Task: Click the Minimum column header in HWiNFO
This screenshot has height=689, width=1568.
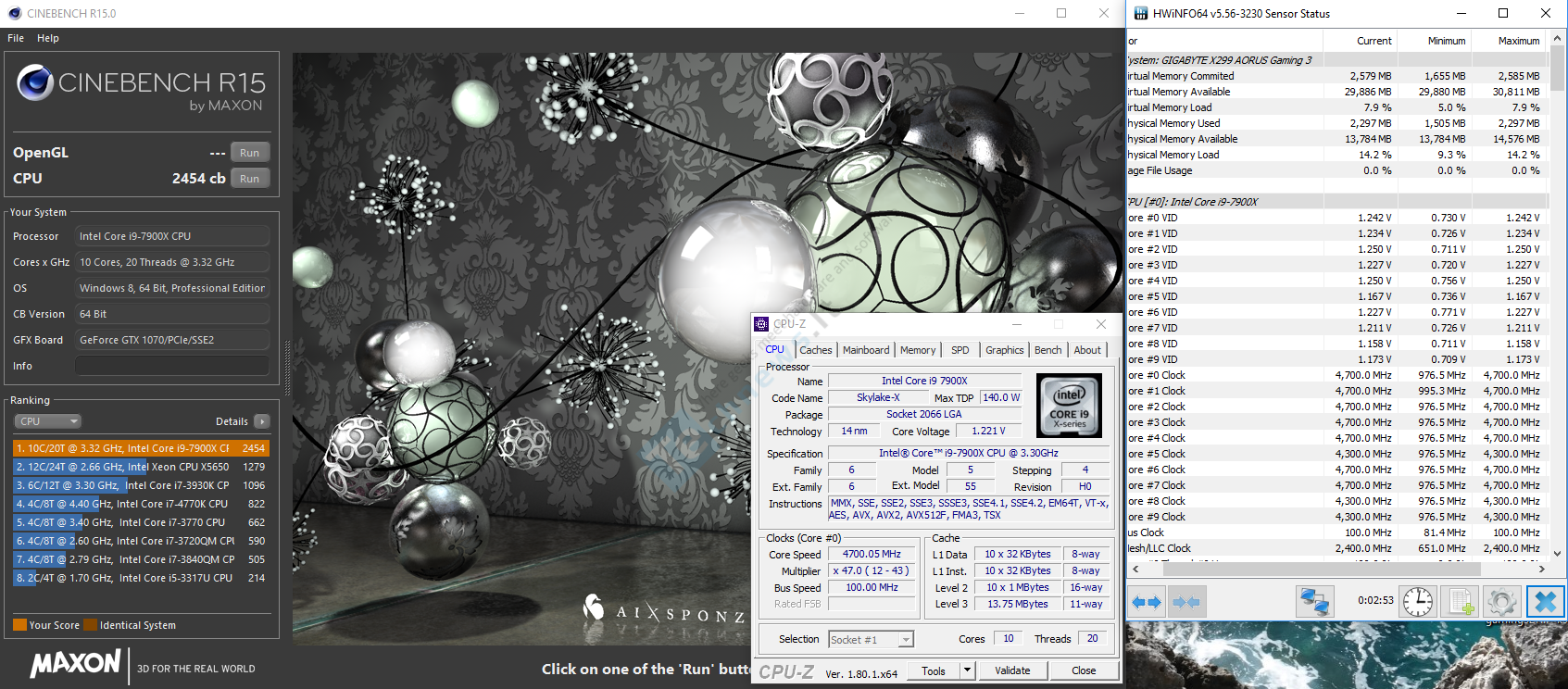Action: [1434, 41]
